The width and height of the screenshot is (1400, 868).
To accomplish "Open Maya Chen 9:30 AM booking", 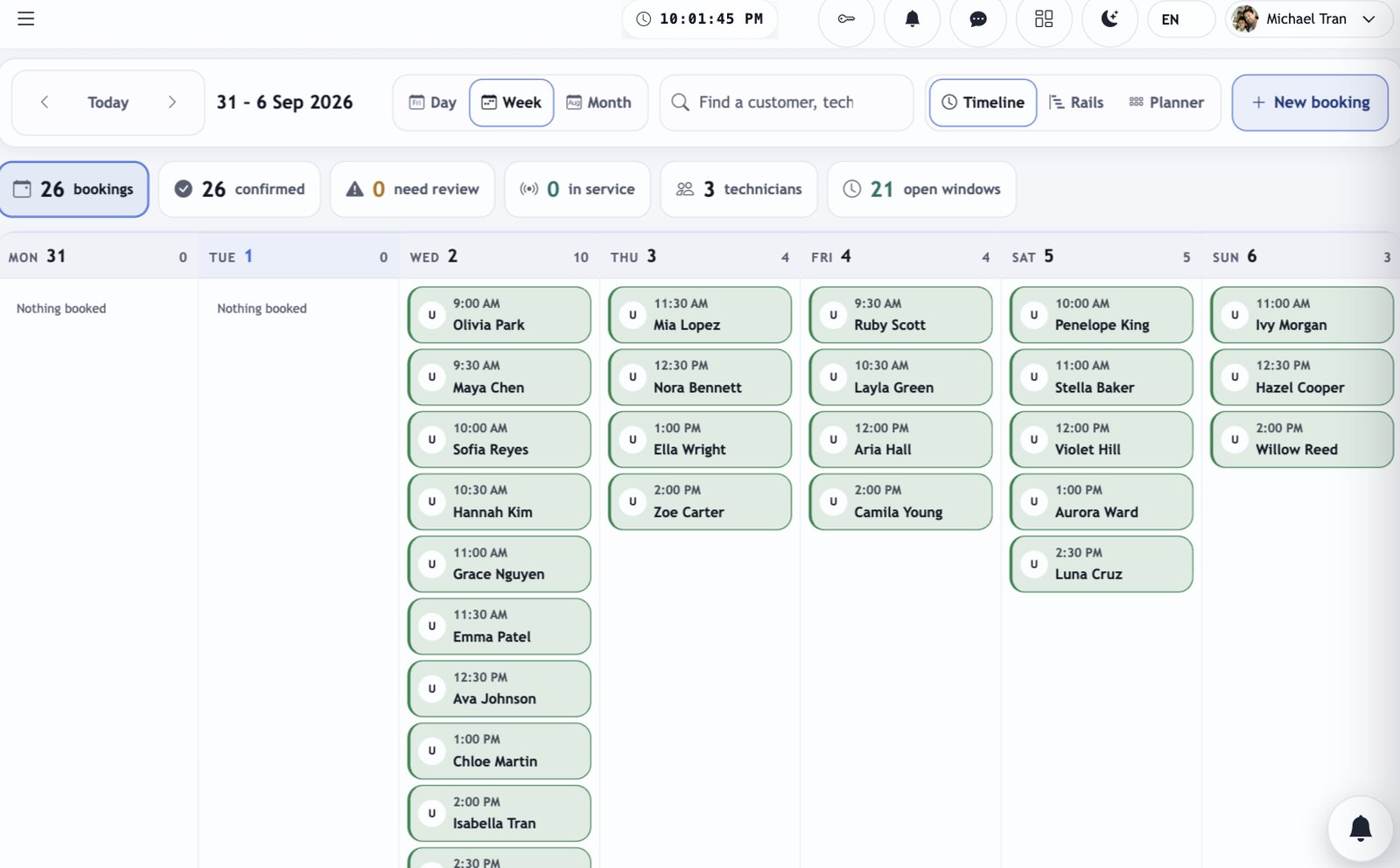I will coord(500,377).
